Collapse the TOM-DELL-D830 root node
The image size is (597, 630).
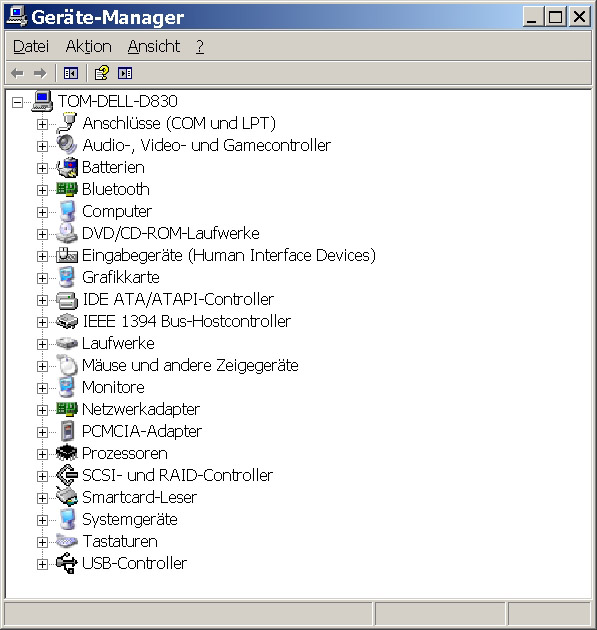point(17,102)
